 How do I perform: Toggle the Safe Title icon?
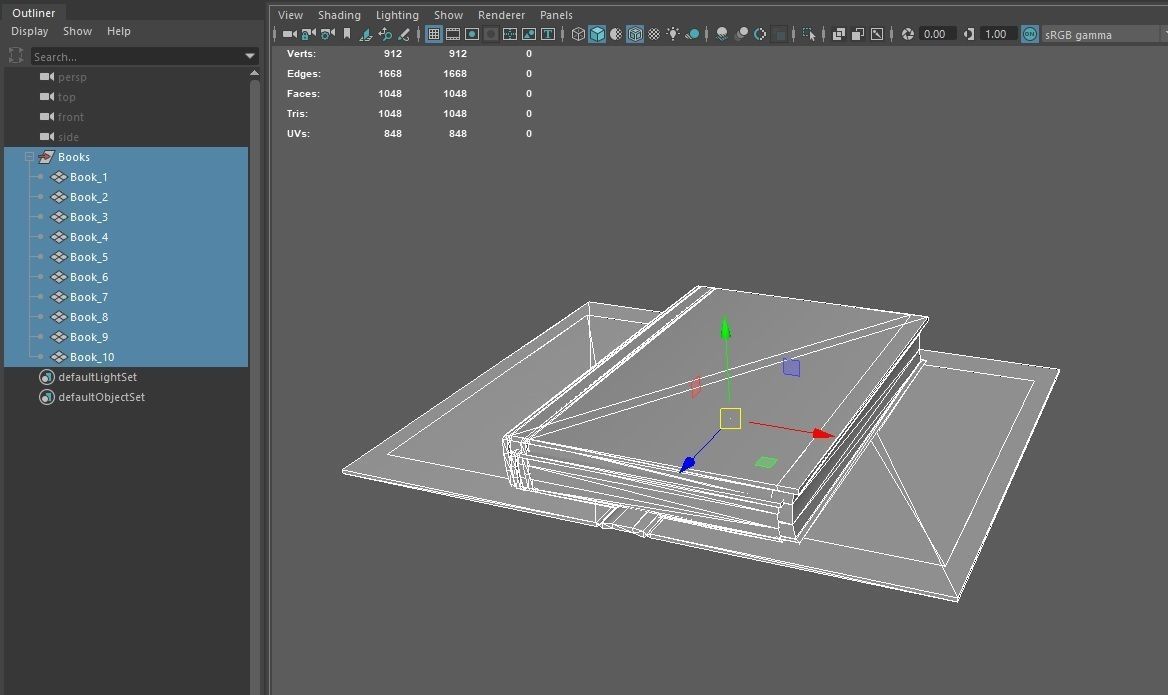click(548, 34)
